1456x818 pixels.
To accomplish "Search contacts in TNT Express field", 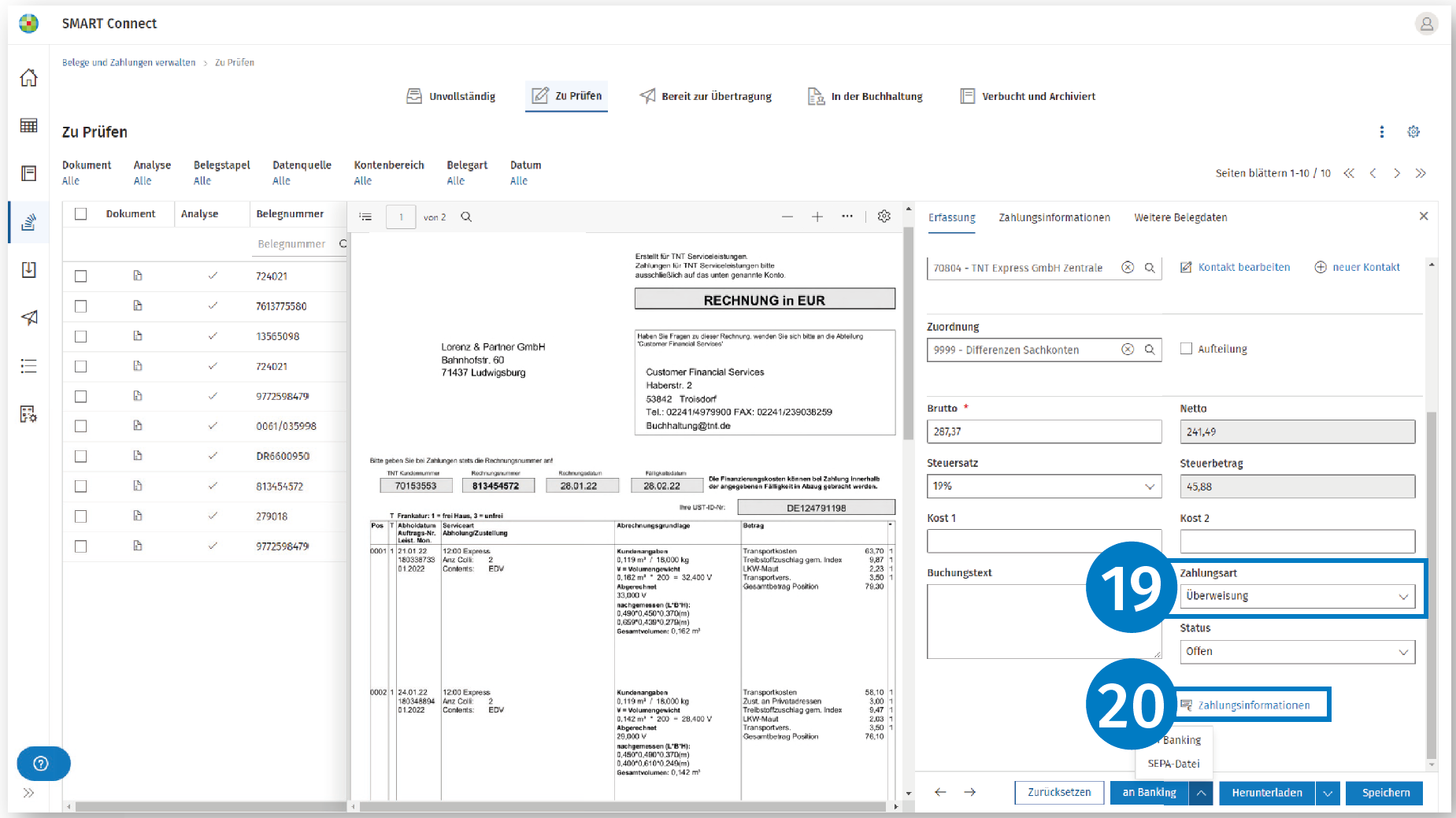I will coord(1150,268).
